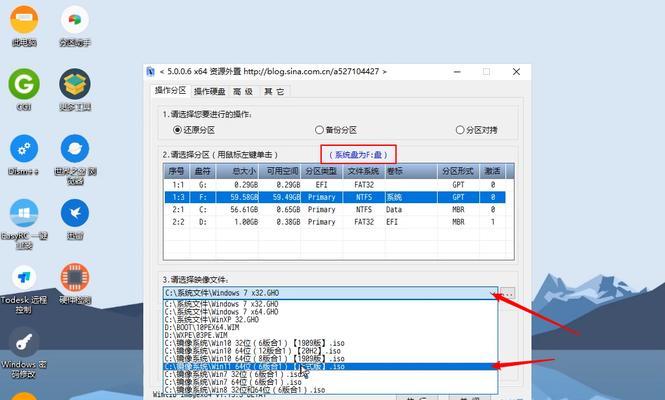
Task: Click the 盘符 column header
Action: (x=202, y=171)
